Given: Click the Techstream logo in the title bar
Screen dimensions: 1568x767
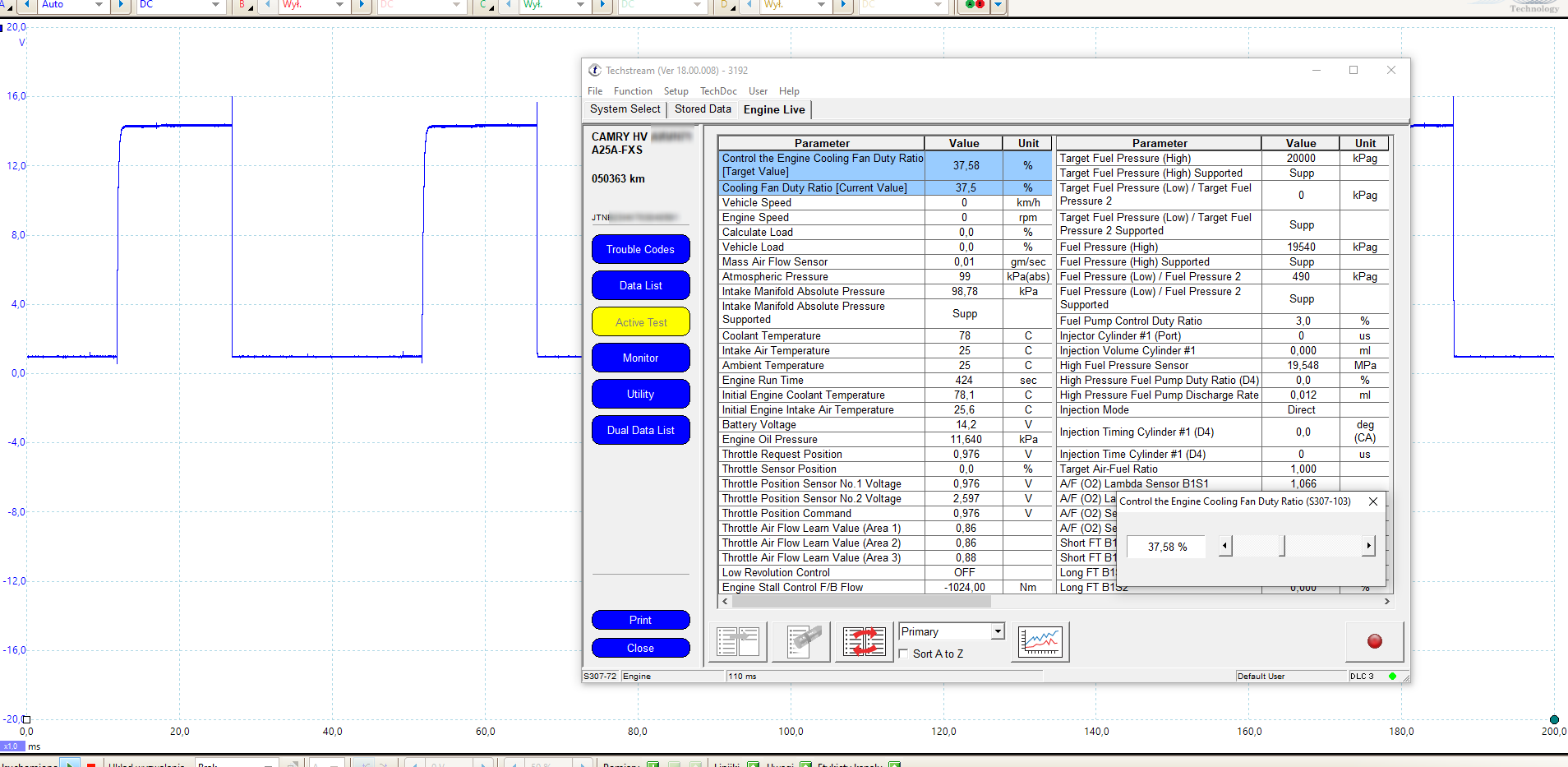Looking at the screenshot, I should coord(595,71).
